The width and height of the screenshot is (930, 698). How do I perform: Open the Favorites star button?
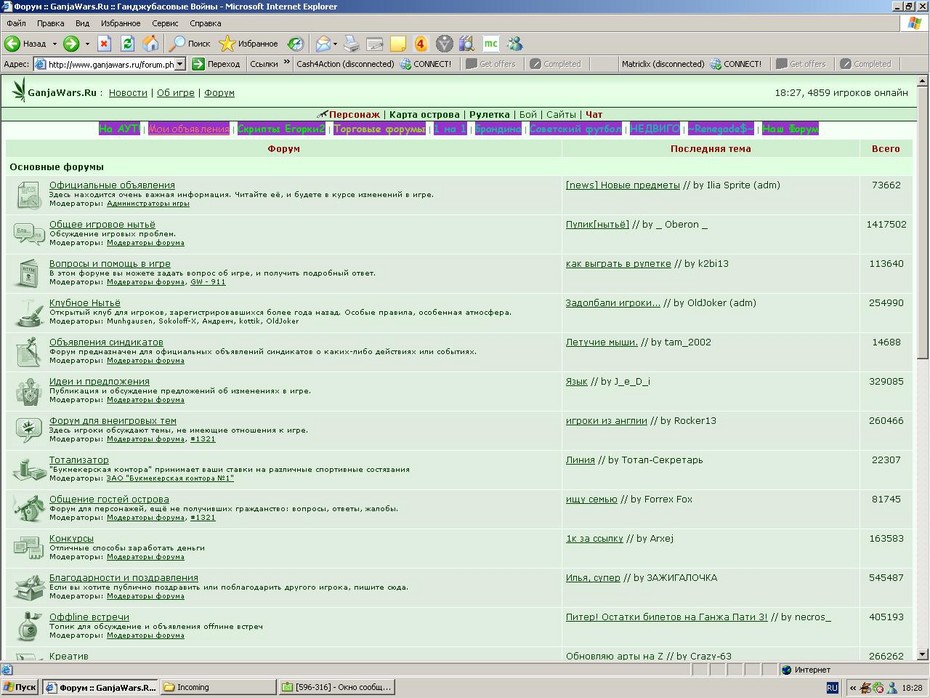(x=248, y=43)
